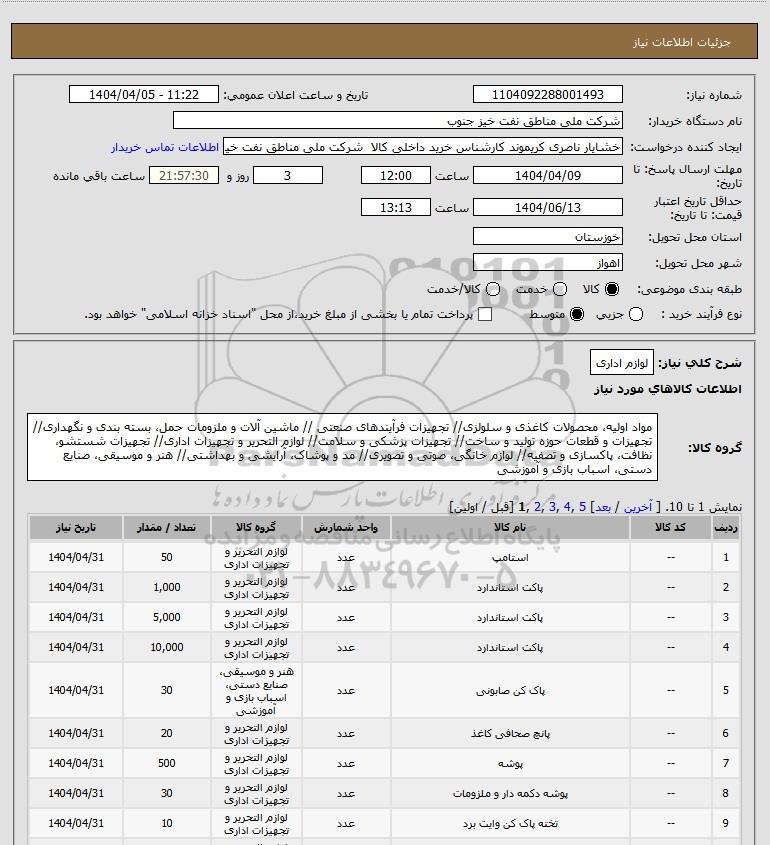Click the جزئیات اطلاعات نیاز page header
770x845 pixels.
point(682,42)
